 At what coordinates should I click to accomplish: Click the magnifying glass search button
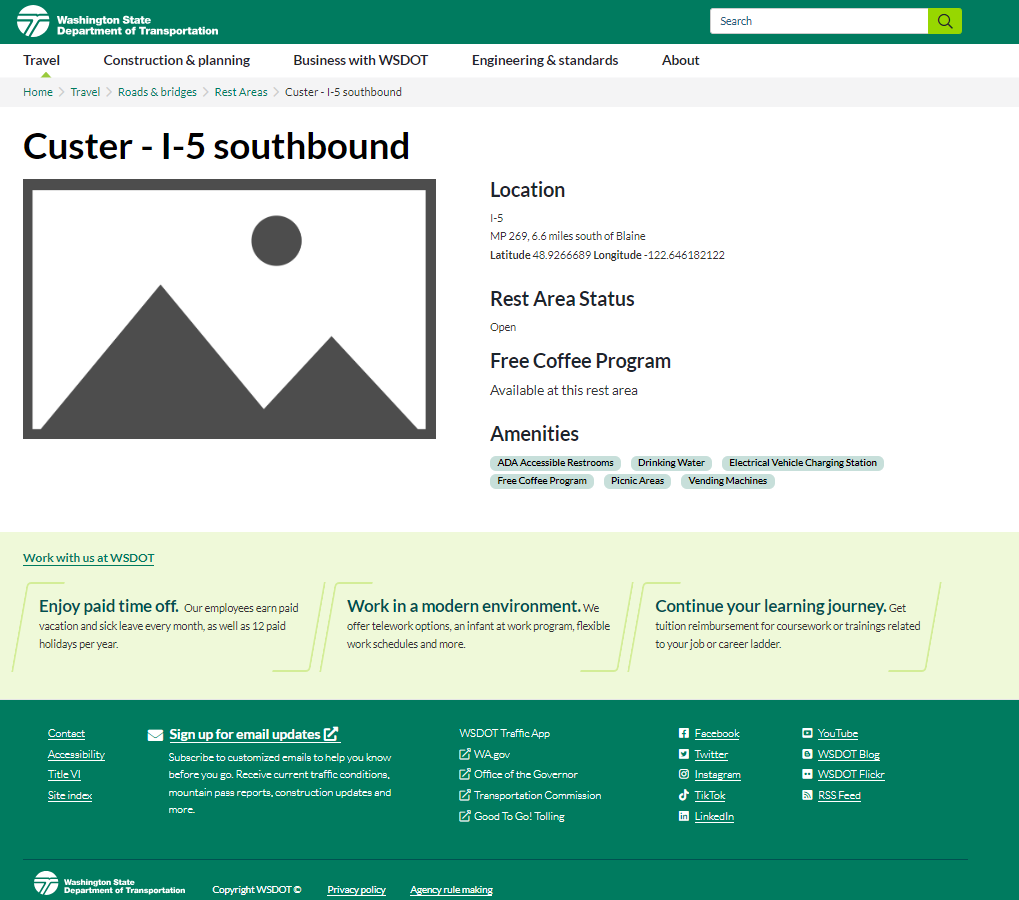[x=944, y=21]
